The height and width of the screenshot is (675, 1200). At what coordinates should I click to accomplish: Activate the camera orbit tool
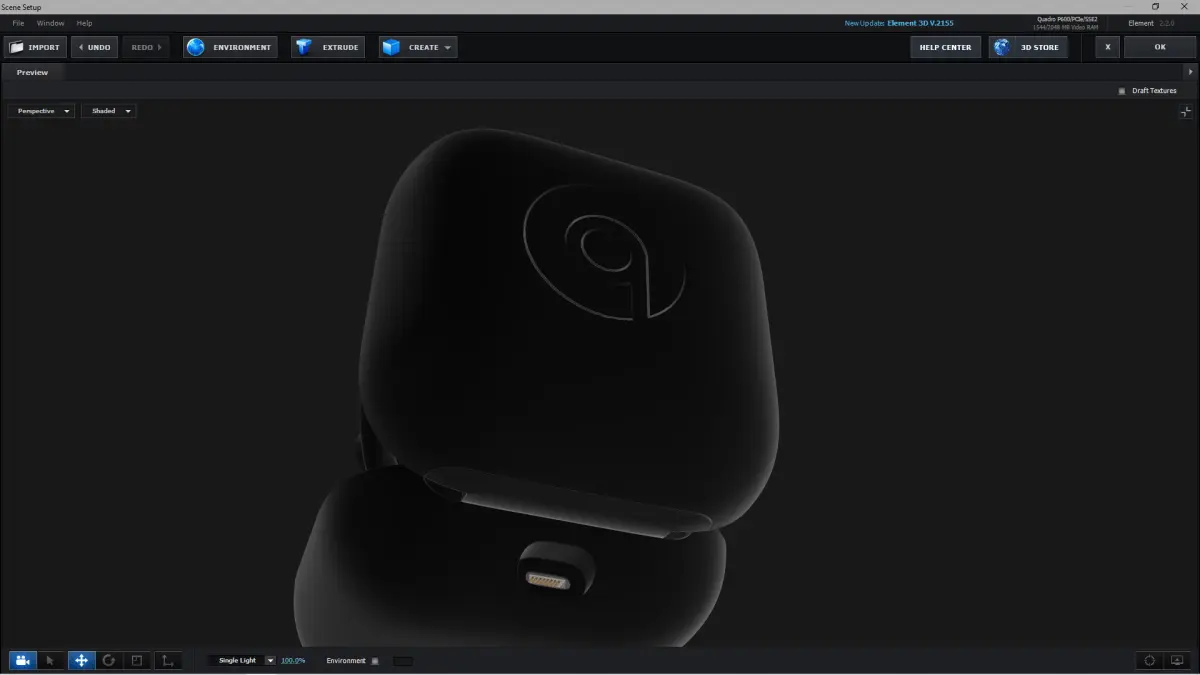[23, 660]
